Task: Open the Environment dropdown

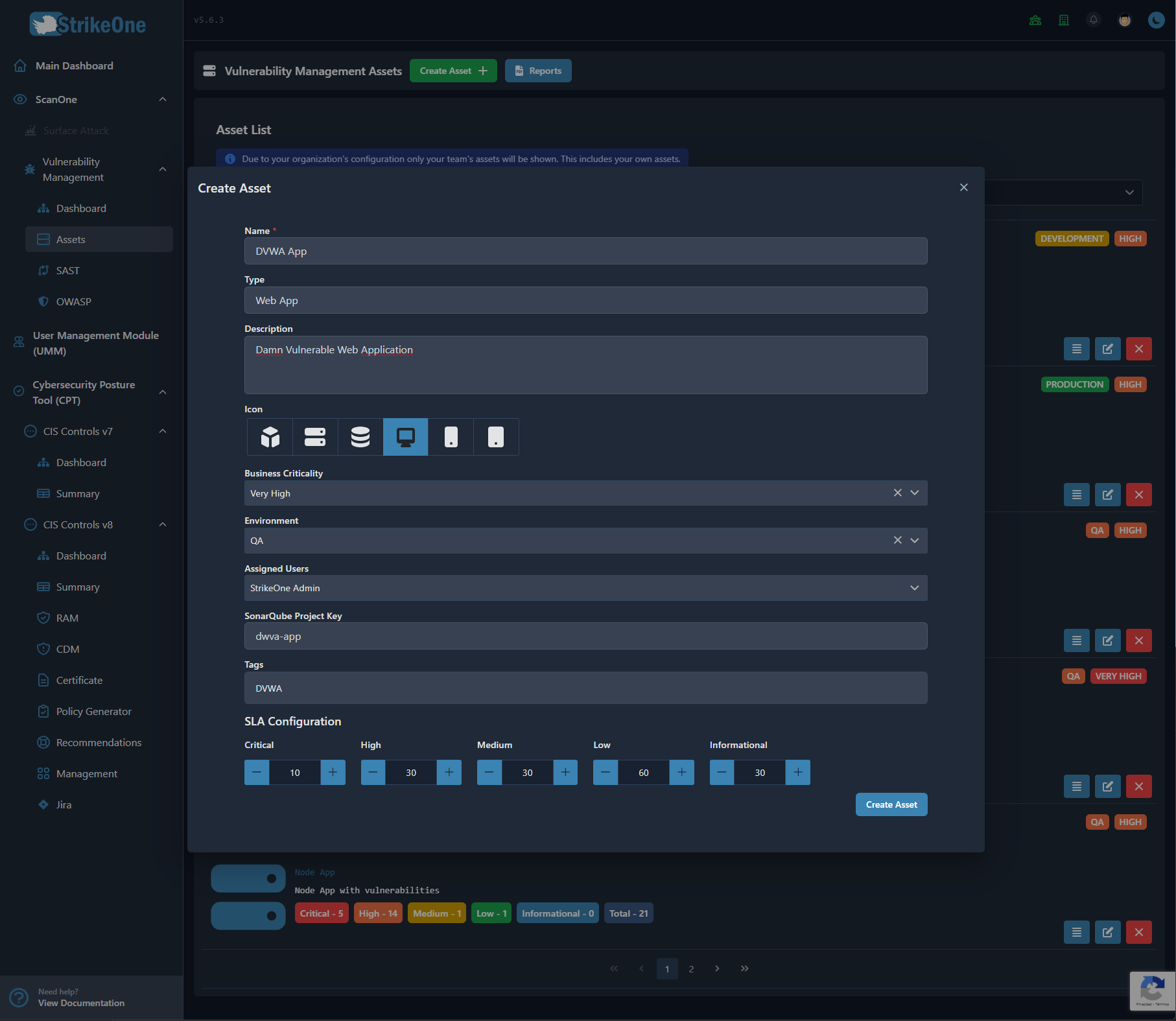Action: point(915,540)
